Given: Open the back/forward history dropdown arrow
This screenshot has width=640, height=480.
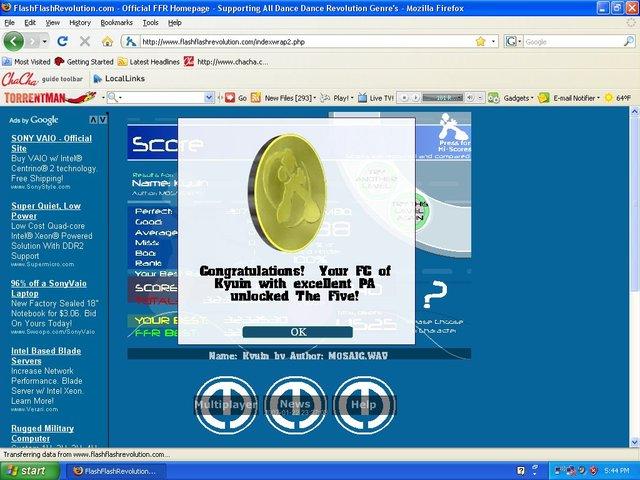Looking at the screenshot, I should pos(44,42).
